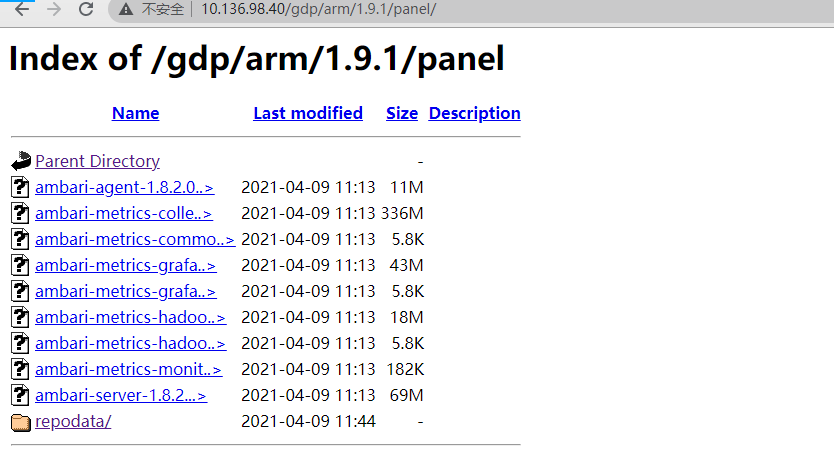Click the file icon beside ambari-server-1.8.2
The width and height of the screenshot is (834, 451).
point(20,395)
